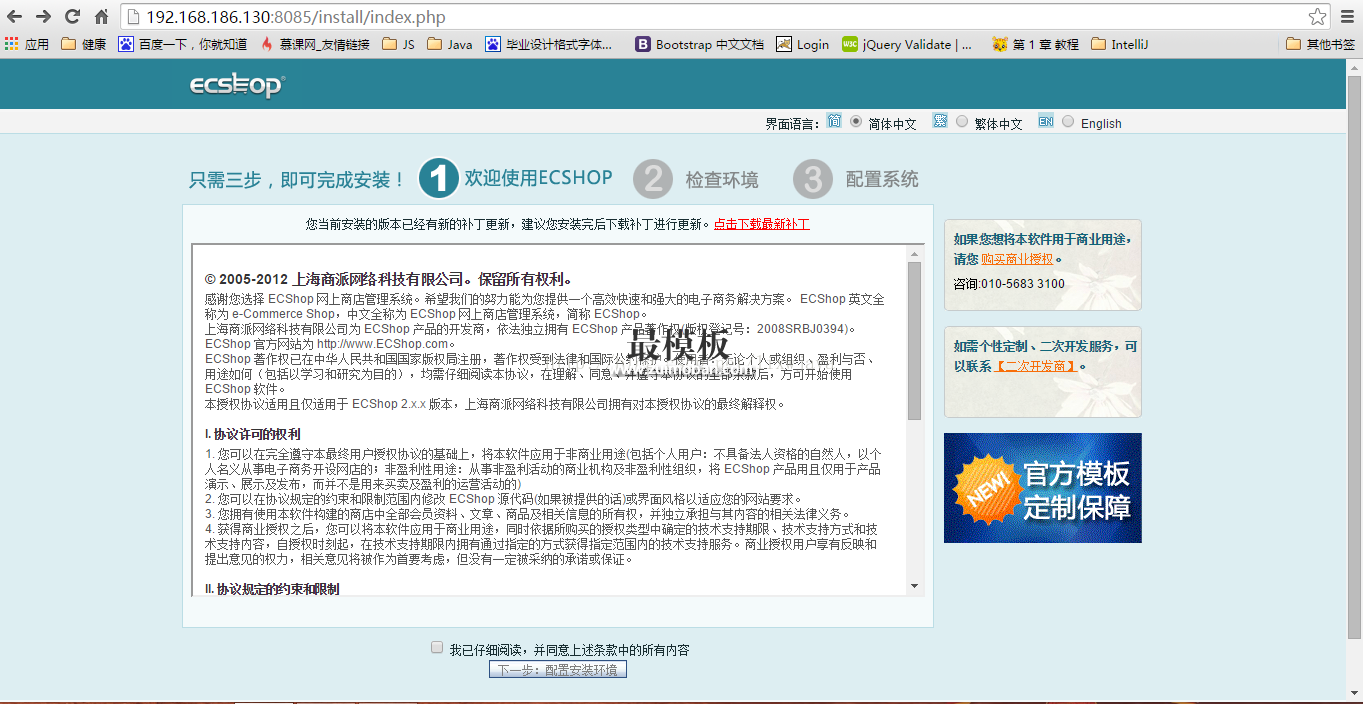This screenshot has height=704, width=1363.
Task: Click the 点击下载最新补丁 link
Action: click(761, 224)
